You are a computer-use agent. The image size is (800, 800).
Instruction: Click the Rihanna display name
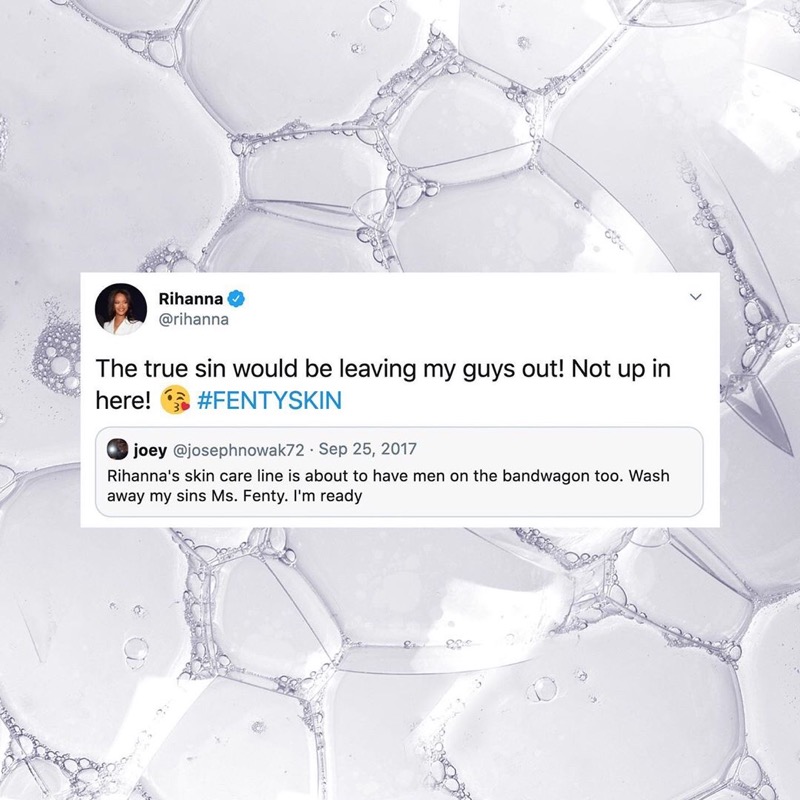coord(191,298)
